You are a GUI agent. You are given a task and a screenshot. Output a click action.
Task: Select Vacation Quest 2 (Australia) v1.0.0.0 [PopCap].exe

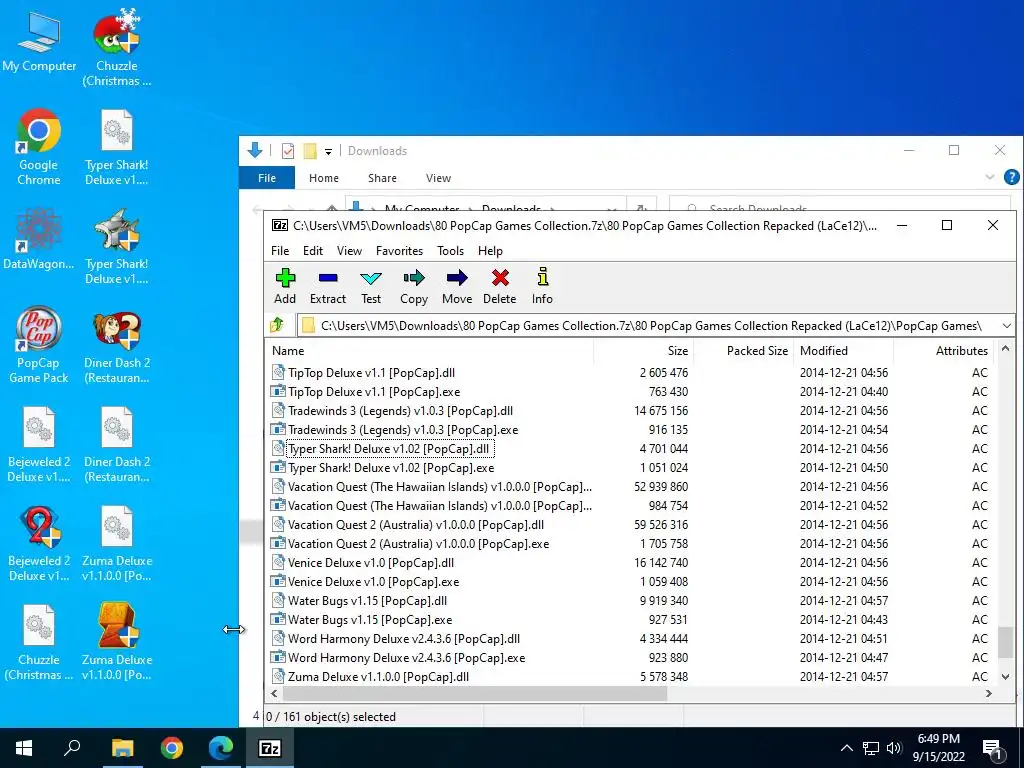410,543
